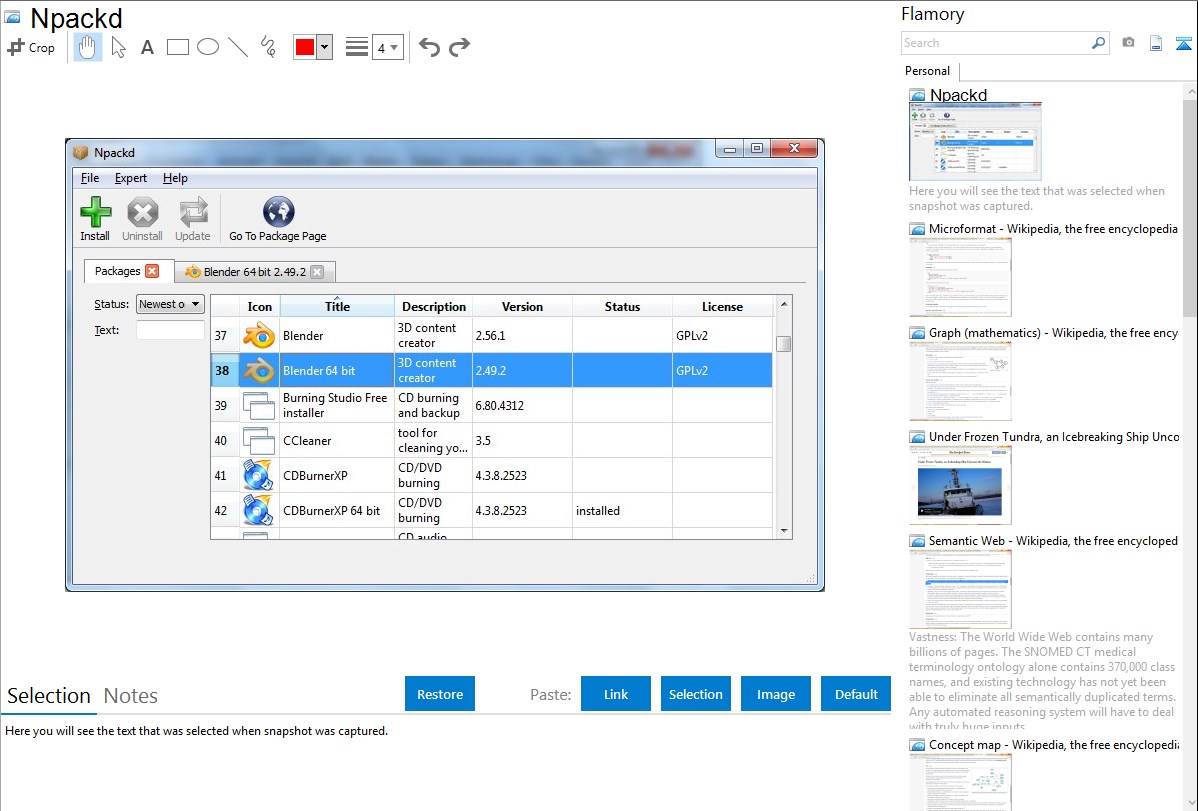Image resolution: width=1198 pixels, height=811 pixels.
Task: Open the Personal tab
Action: 927,71
